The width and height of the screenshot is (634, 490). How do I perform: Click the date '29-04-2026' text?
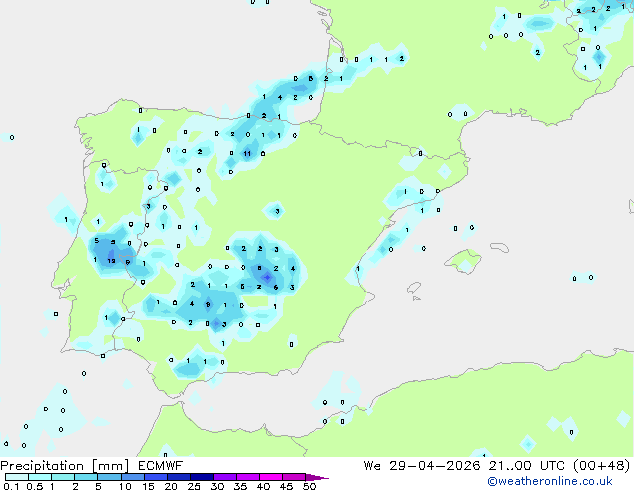pos(435,466)
